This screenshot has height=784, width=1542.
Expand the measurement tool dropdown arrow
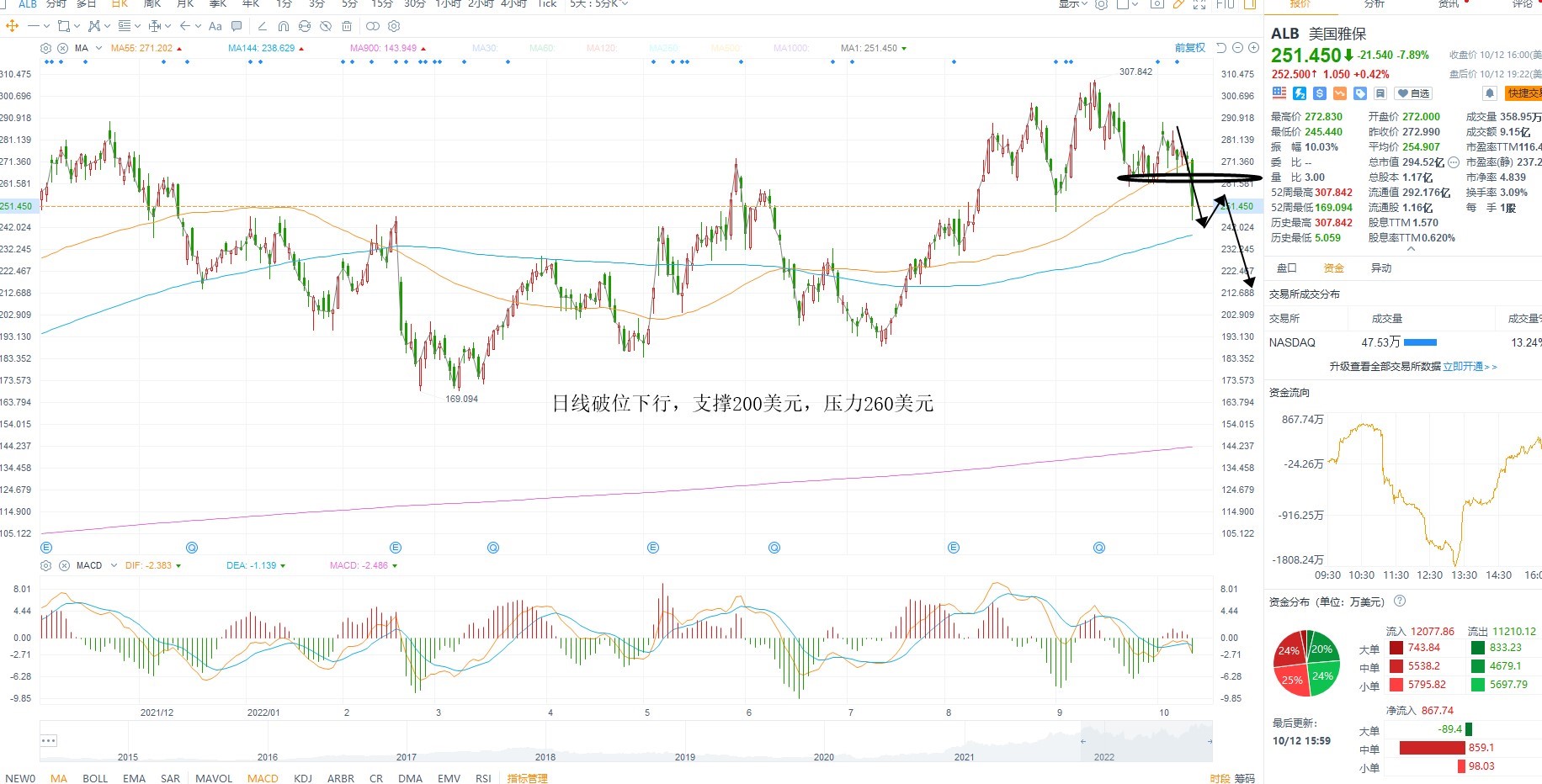(168, 26)
